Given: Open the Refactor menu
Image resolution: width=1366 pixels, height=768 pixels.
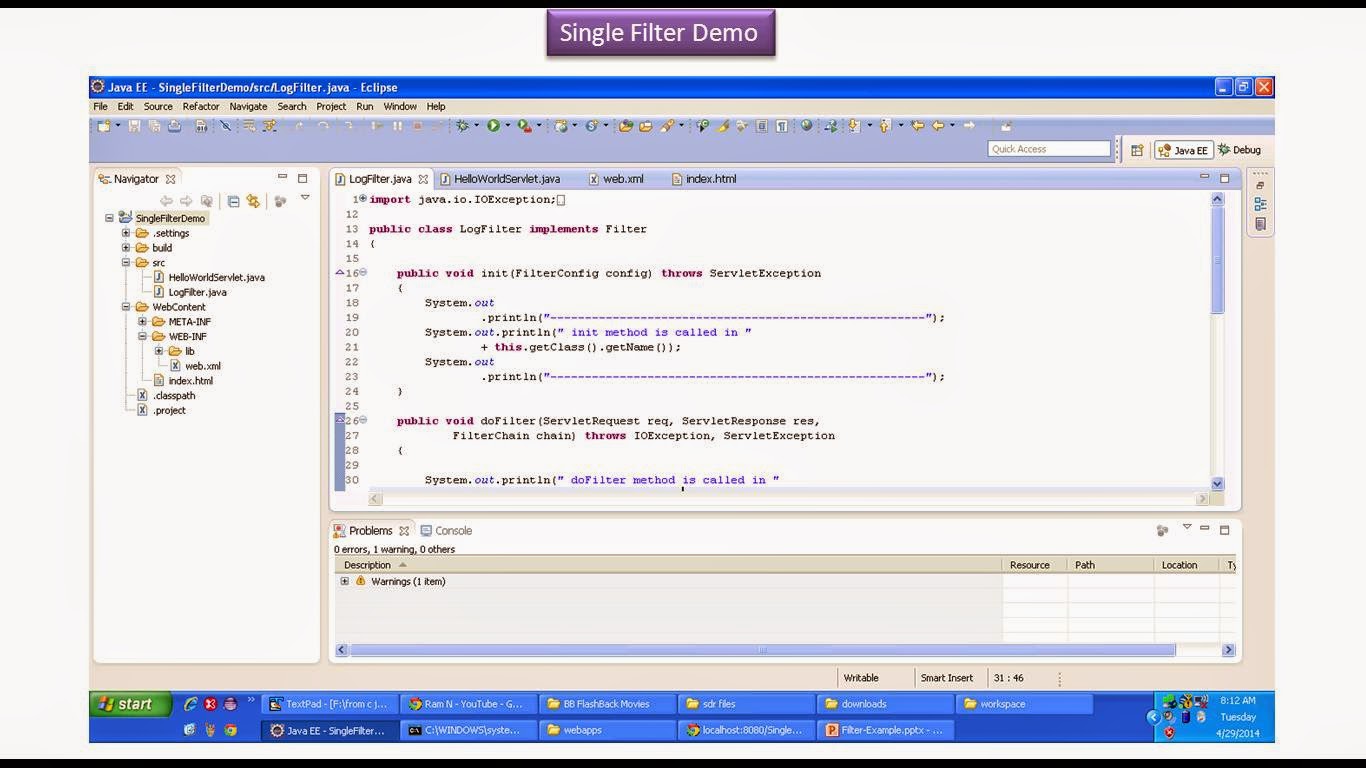Looking at the screenshot, I should (201, 106).
